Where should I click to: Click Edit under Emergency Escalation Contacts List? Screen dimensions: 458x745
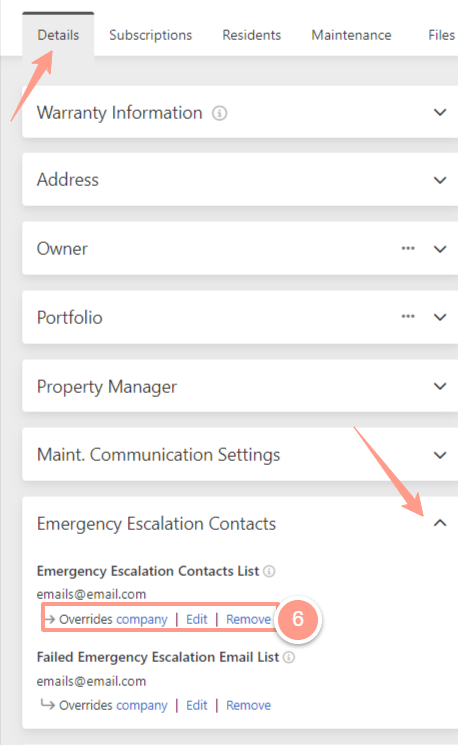click(x=197, y=619)
